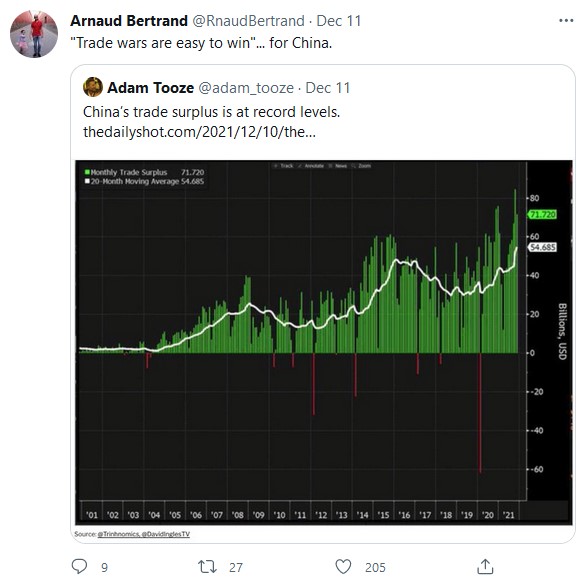Click the 205 likes count

(375, 567)
